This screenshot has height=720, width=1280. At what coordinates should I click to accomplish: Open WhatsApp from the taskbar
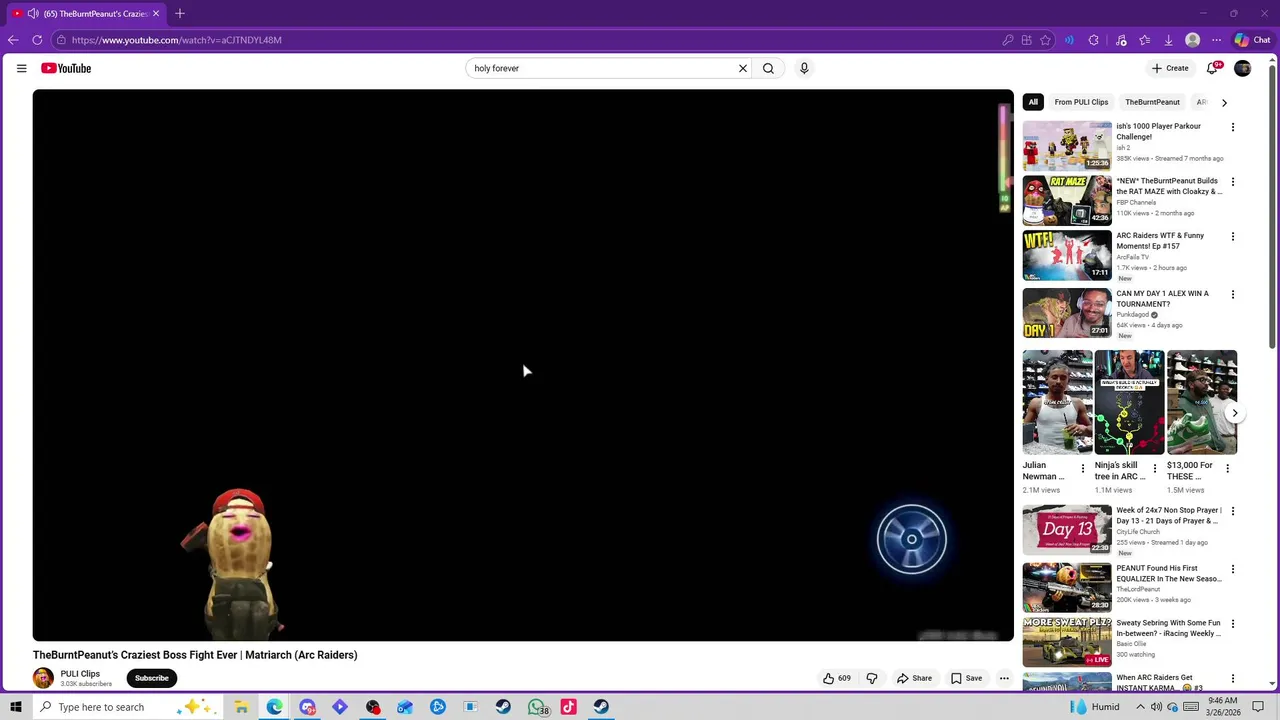click(x=536, y=707)
